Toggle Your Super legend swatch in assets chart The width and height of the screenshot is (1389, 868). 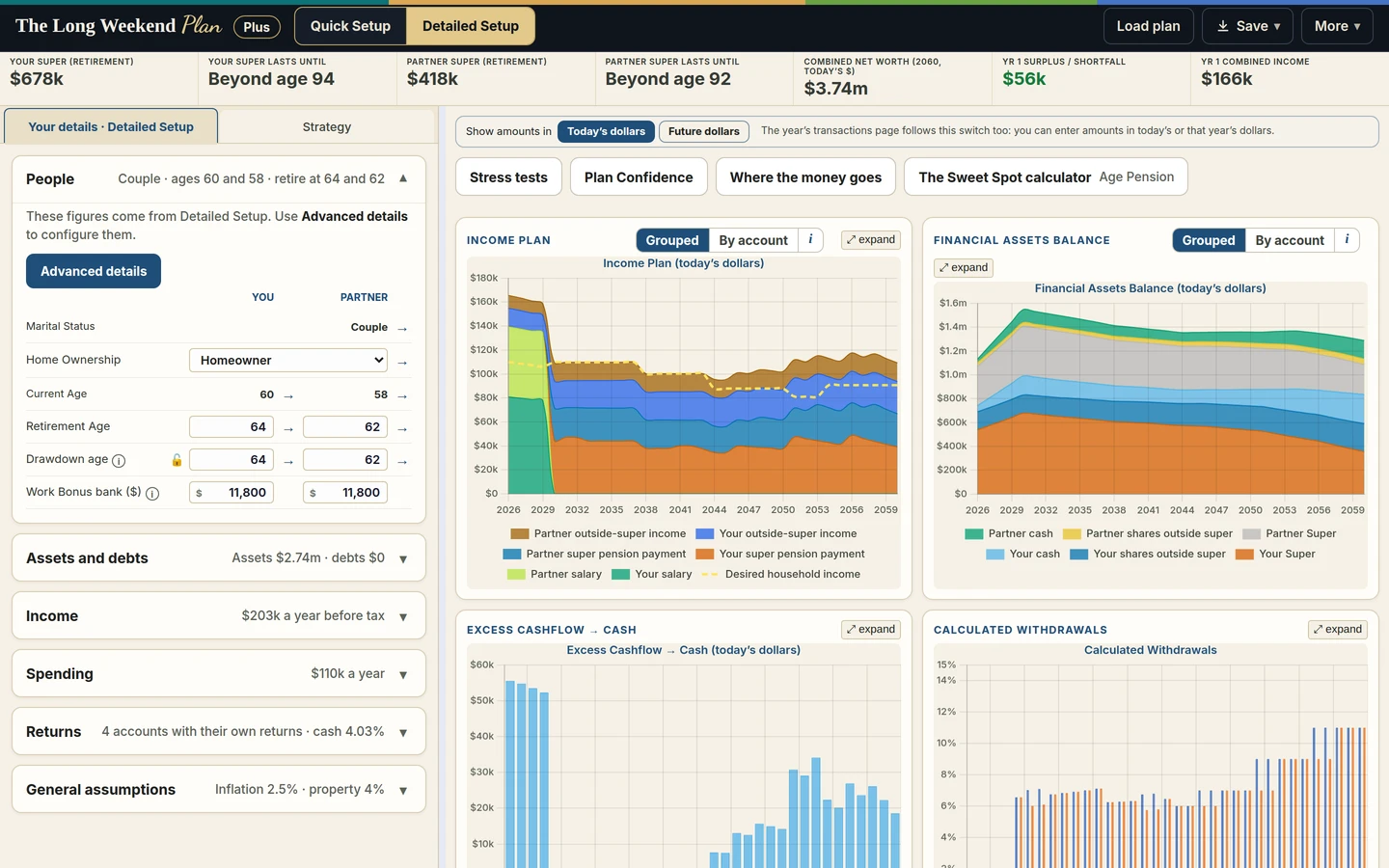click(x=1245, y=555)
